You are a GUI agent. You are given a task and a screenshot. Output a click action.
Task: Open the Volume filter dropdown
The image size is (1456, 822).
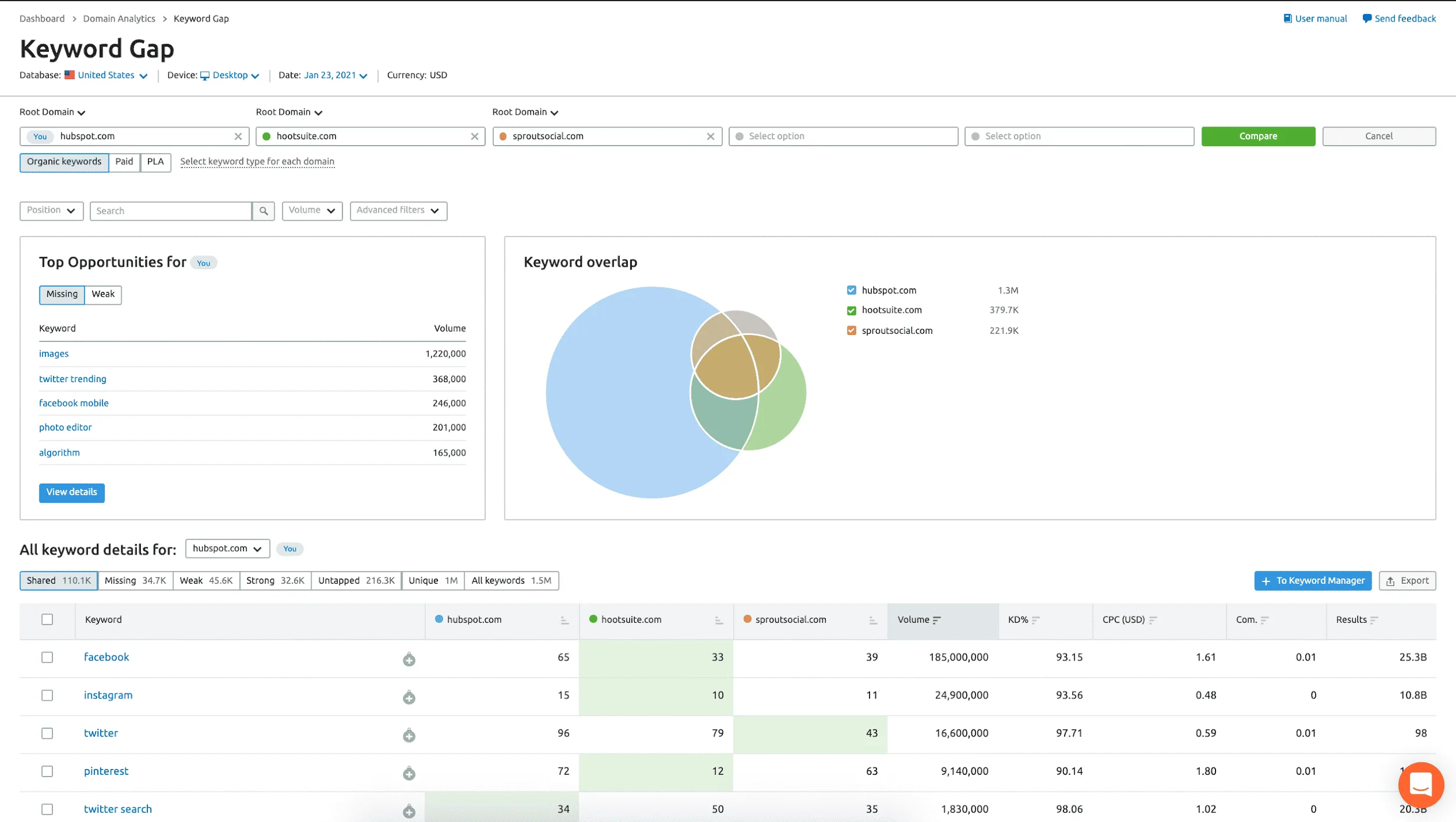coord(312,211)
